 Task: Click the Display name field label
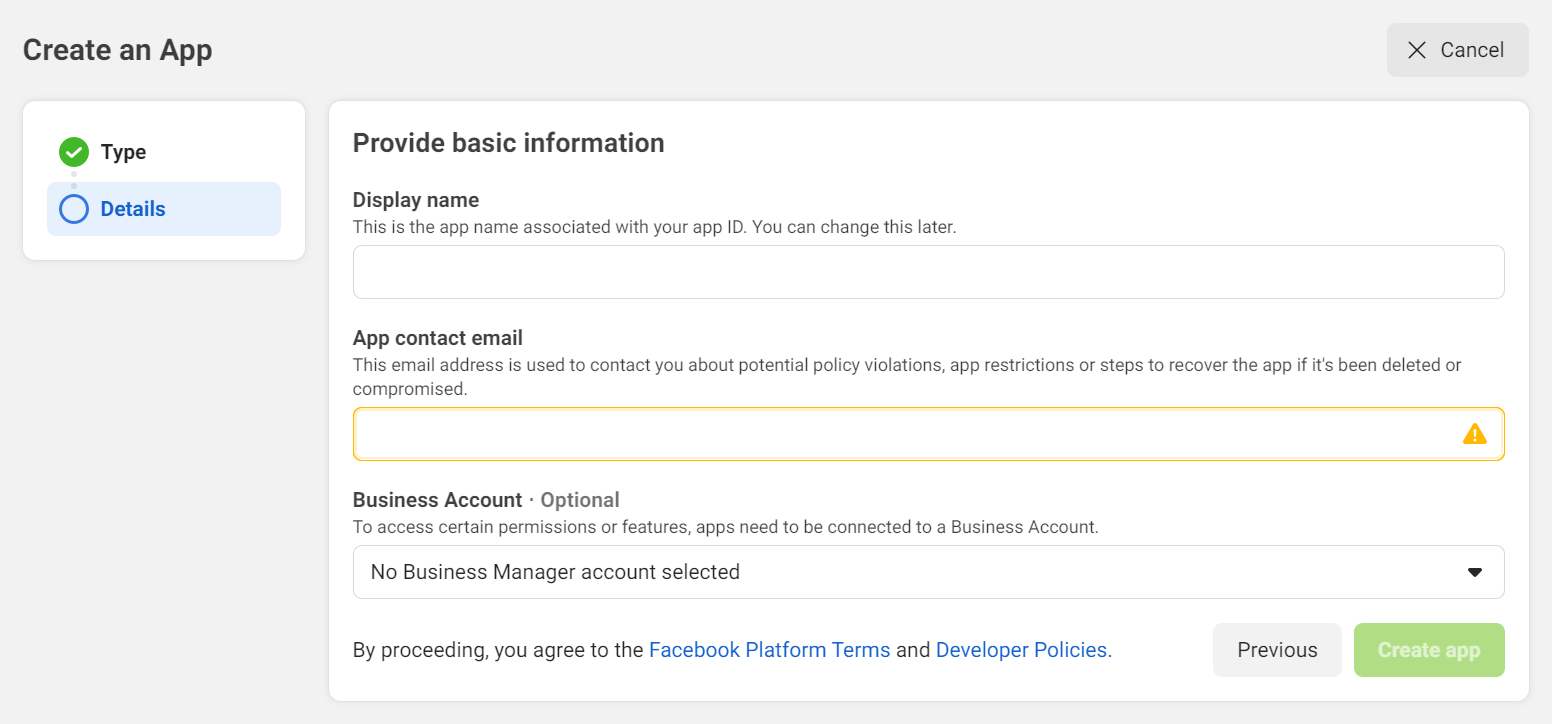click(416, 200)
